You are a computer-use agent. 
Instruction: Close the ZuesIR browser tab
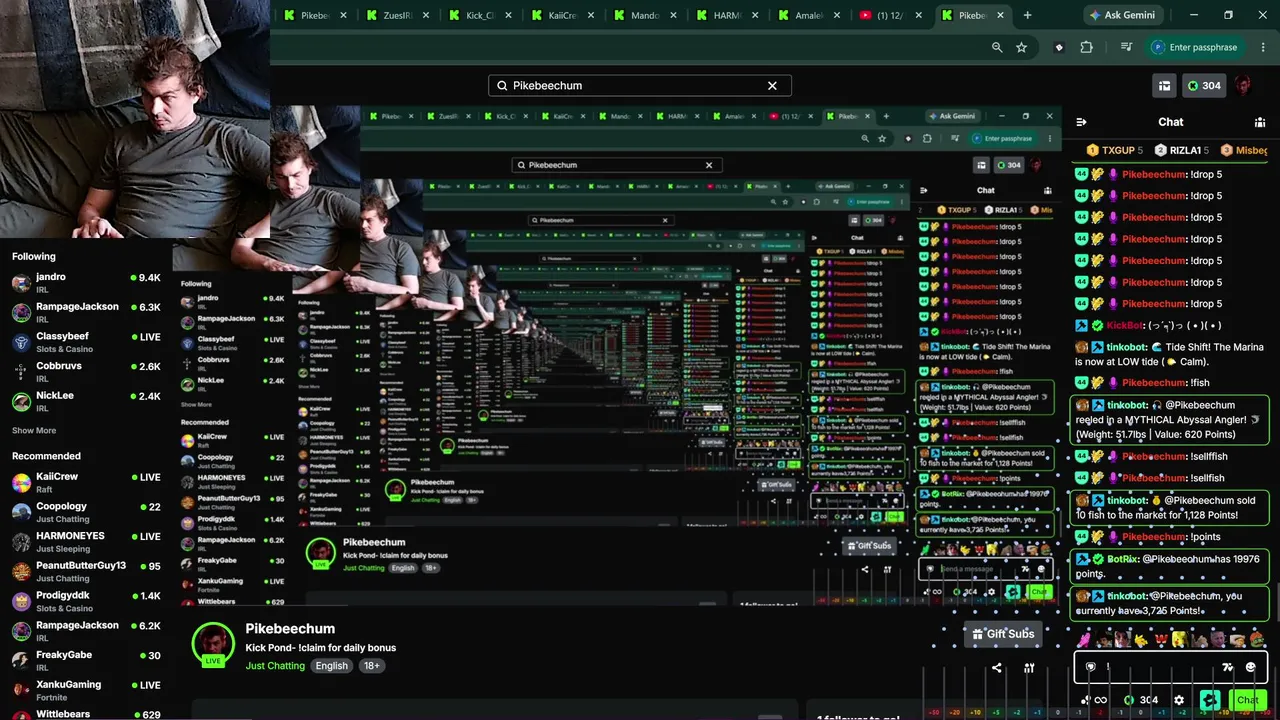(426, 15)
